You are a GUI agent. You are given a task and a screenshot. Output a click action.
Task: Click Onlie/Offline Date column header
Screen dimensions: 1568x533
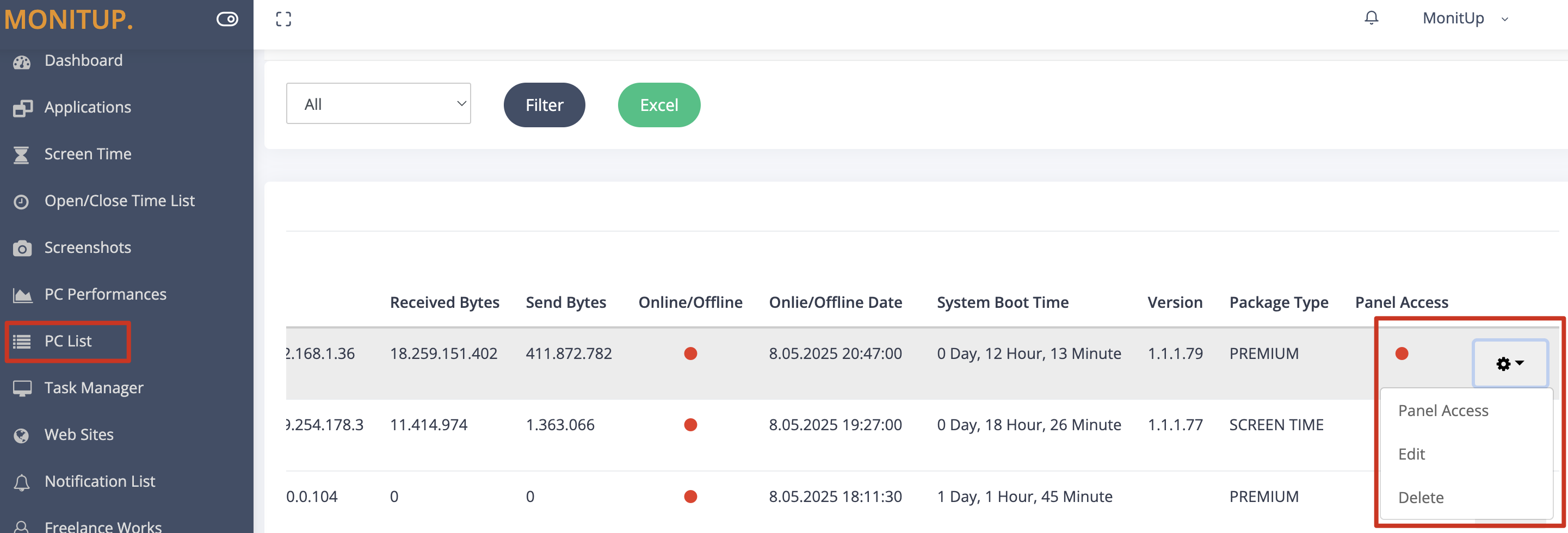(835, 302)
